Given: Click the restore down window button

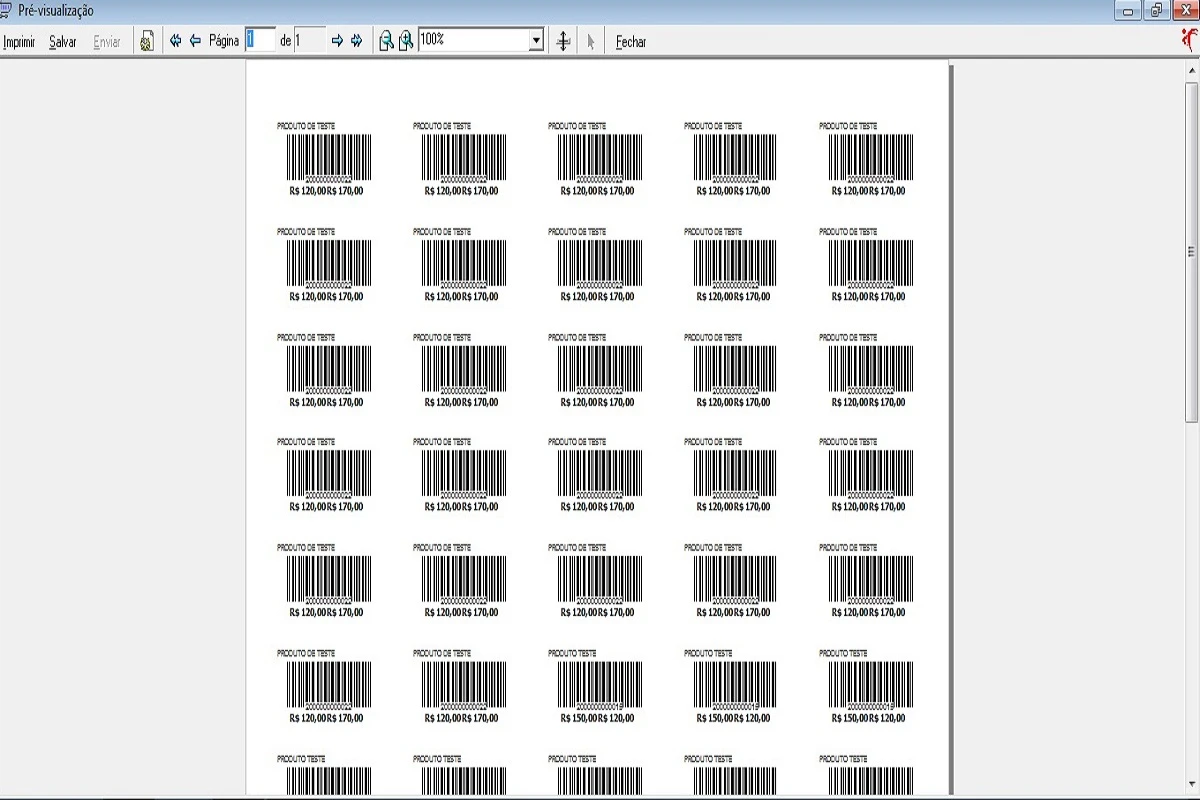Looking at the screenshot, I should (1157, 11).
